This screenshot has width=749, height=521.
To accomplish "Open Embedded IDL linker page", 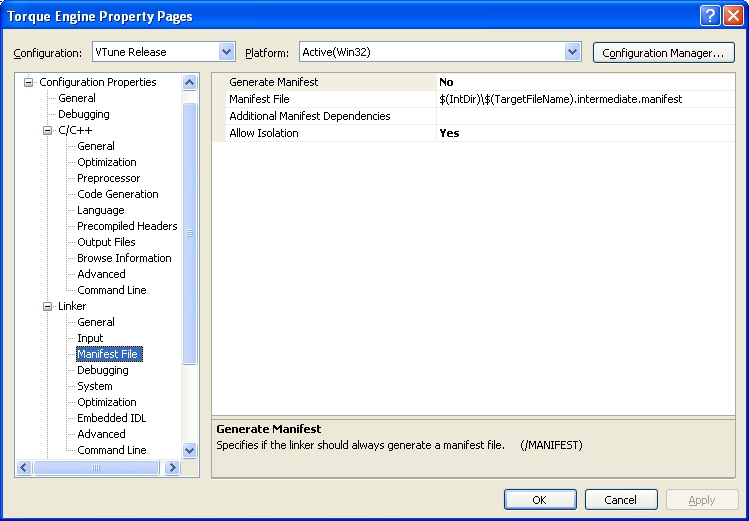I will pos(111,418).
